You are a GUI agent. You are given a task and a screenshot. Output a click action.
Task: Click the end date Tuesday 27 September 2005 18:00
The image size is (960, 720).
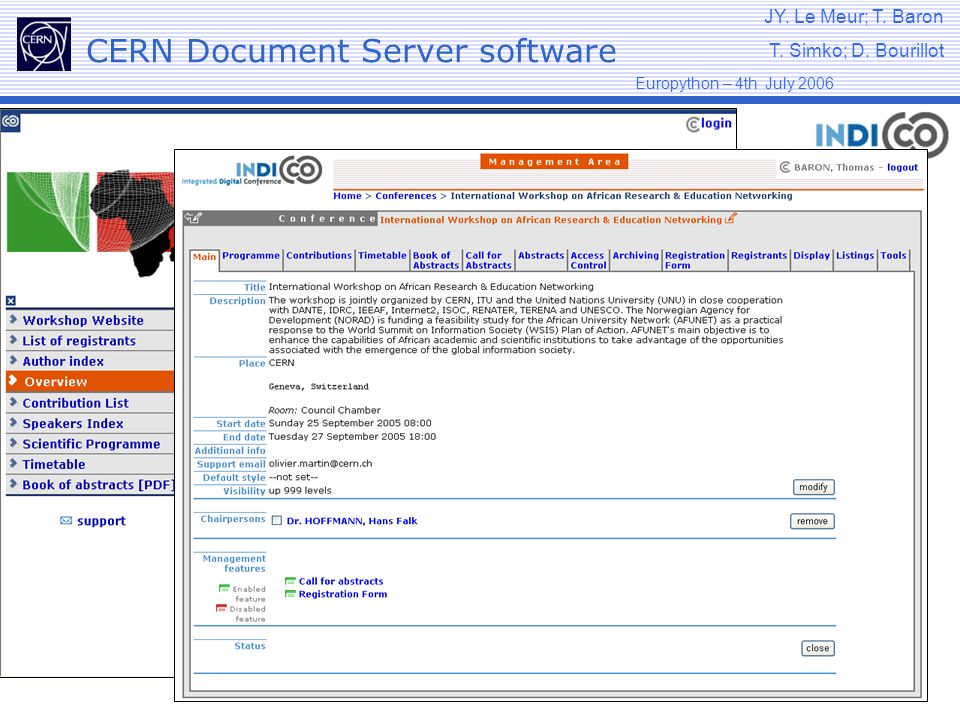pos(353,437)
